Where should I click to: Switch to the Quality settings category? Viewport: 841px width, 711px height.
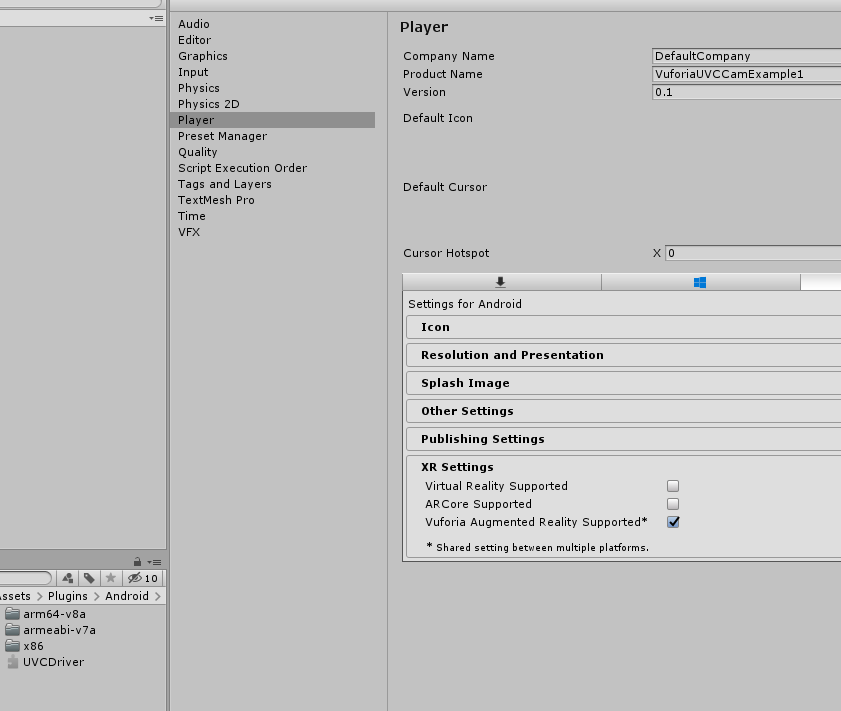pyautogui.click(x=197, y=152)
